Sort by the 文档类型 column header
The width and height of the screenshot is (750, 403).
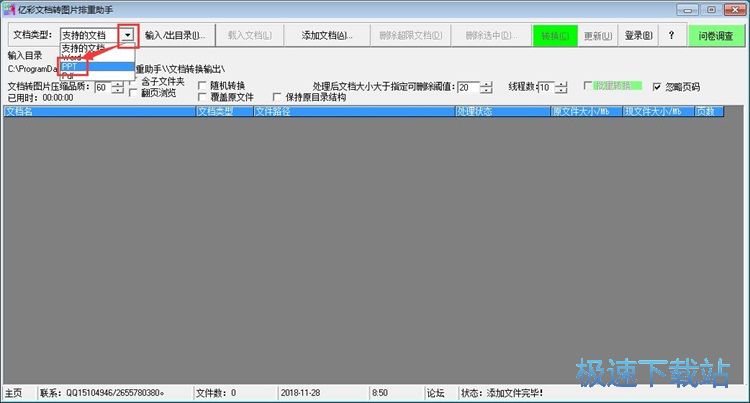click(224, 111)
